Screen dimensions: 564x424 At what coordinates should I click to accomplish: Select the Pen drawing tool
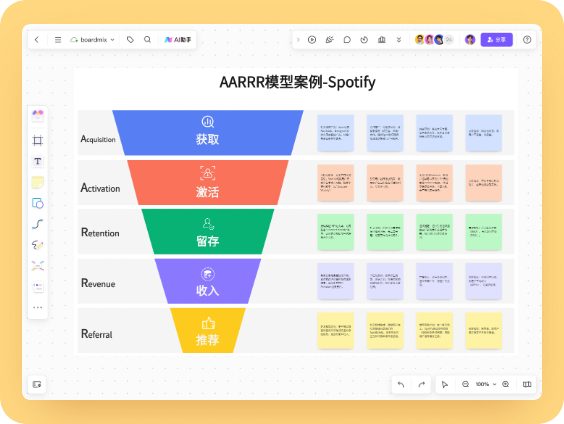38,245
